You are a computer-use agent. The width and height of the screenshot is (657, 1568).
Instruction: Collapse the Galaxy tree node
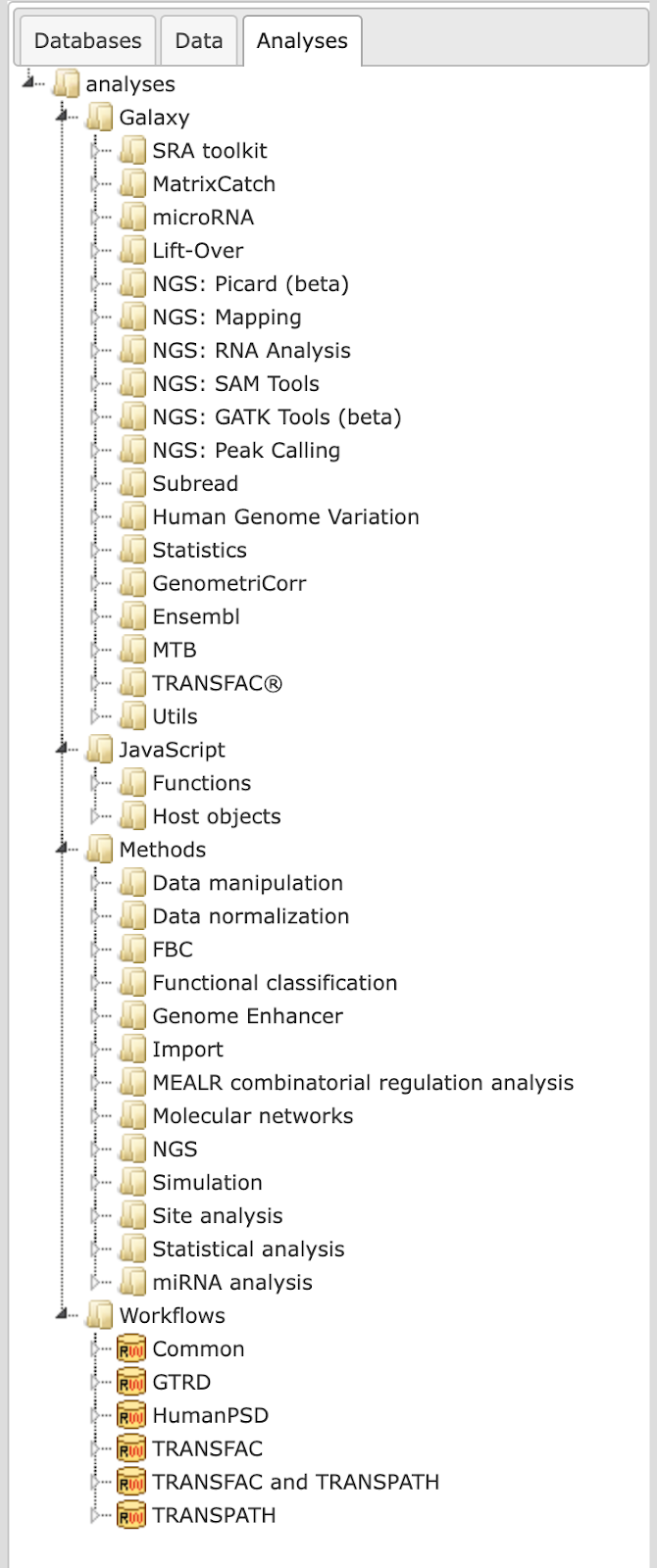64,117
